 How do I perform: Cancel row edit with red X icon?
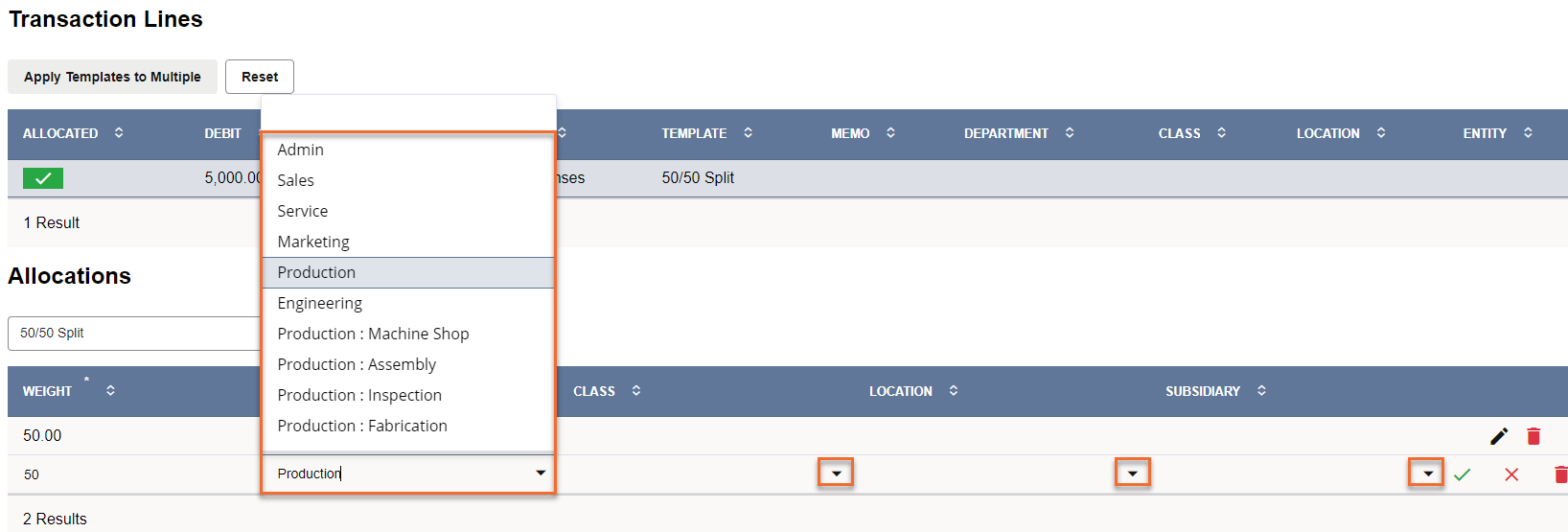1511,474
